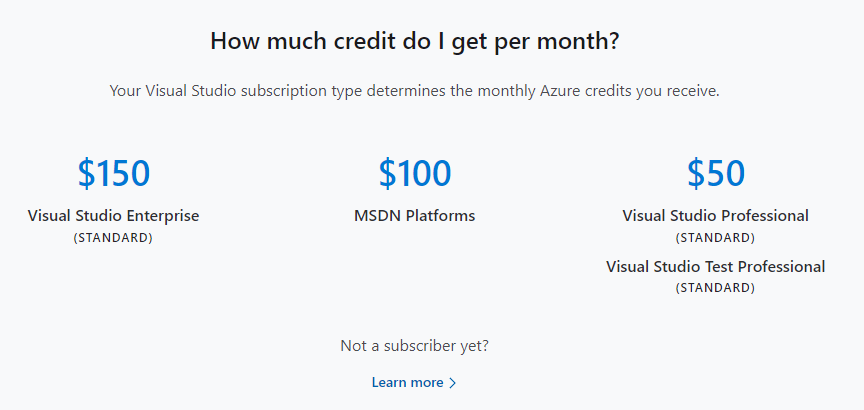
Task: Click STANDARD under Visual Studio Professional
Action: (x=715, y=238)
